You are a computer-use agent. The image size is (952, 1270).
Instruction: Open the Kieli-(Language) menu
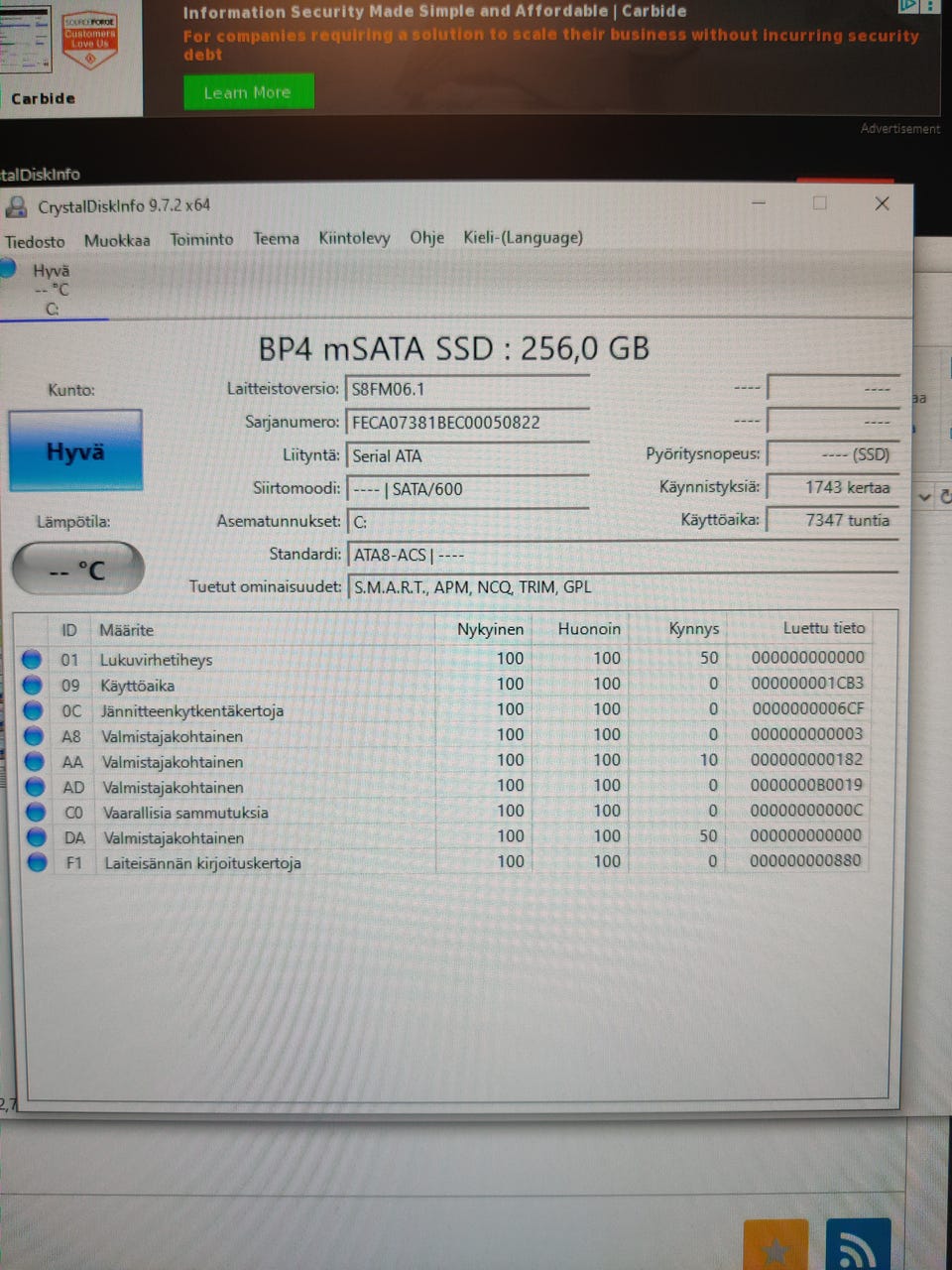coord(523,237)
